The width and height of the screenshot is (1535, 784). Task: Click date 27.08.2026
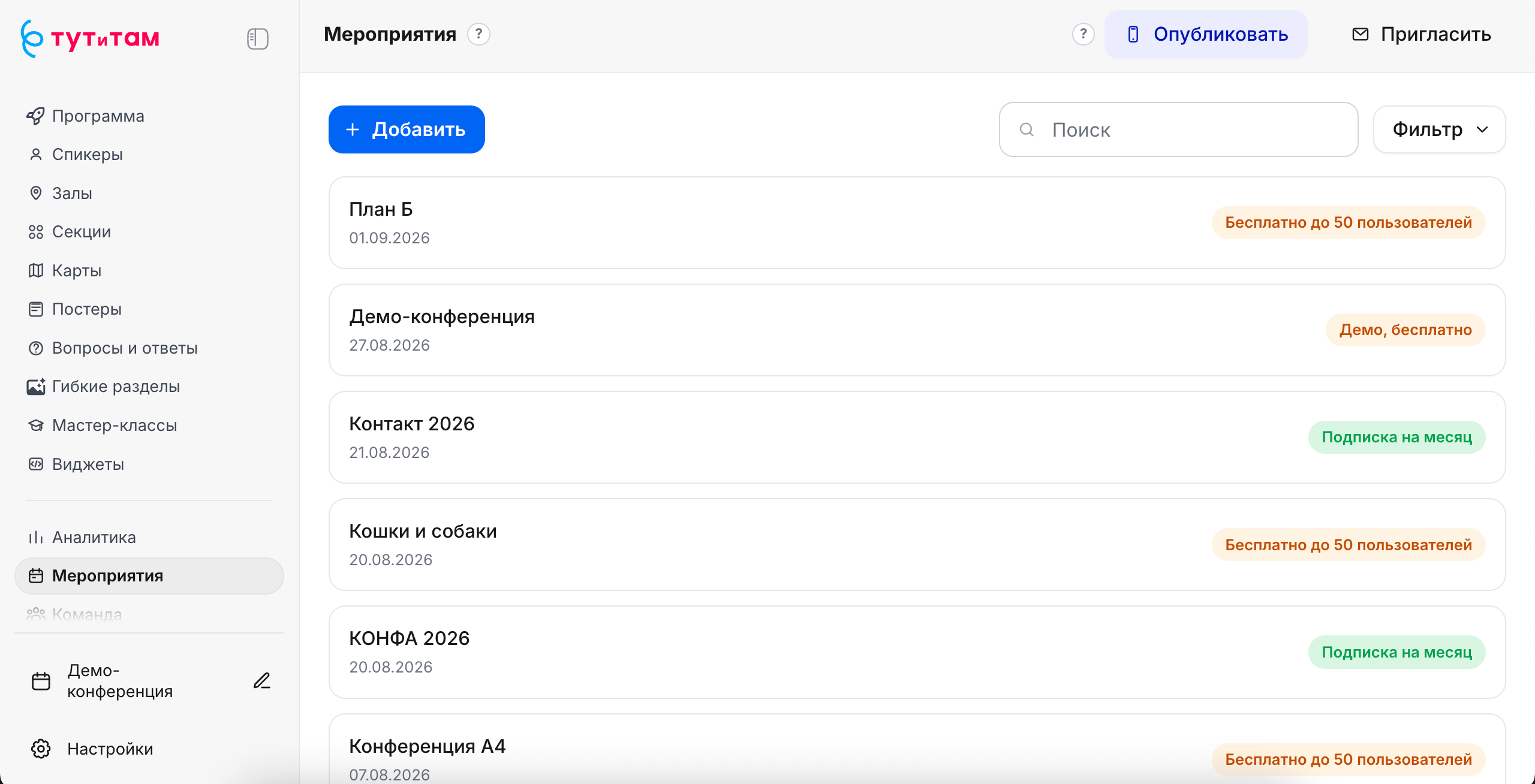pyautogui.click(x=389, y=345)
